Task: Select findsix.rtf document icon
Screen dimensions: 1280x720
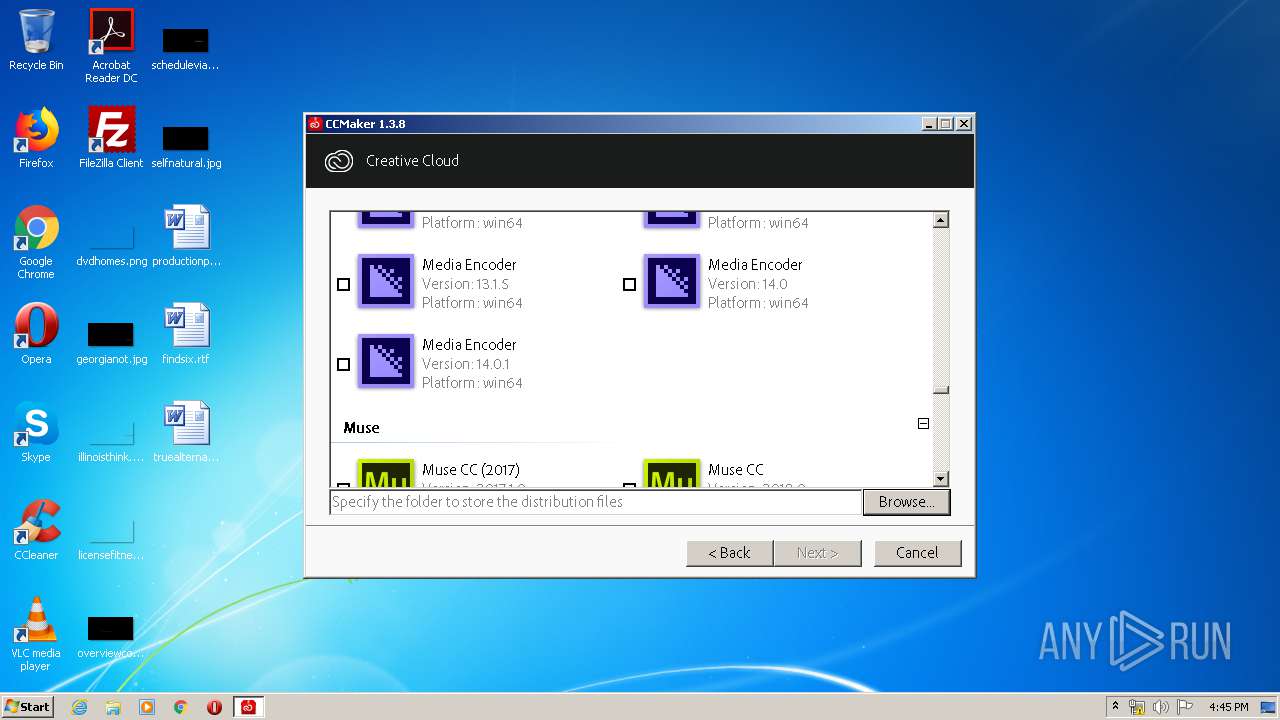Action: (186, 334)
